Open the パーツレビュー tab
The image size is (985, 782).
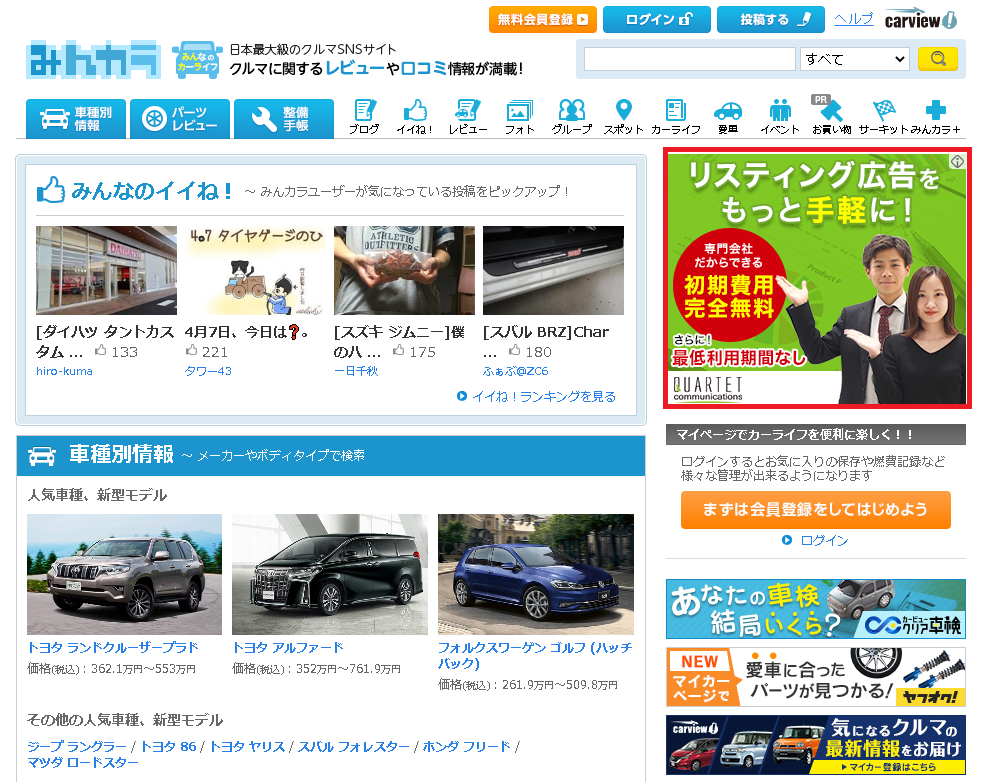pyautogui.click(x=180, y=119)
